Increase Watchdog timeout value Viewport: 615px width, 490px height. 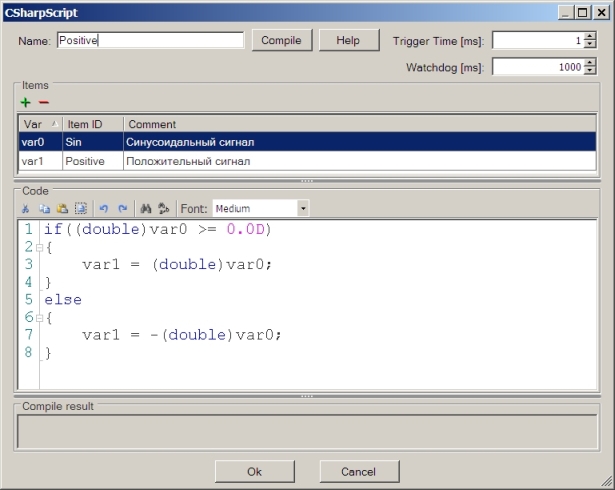pyautogui.click(x=590, y=62)
